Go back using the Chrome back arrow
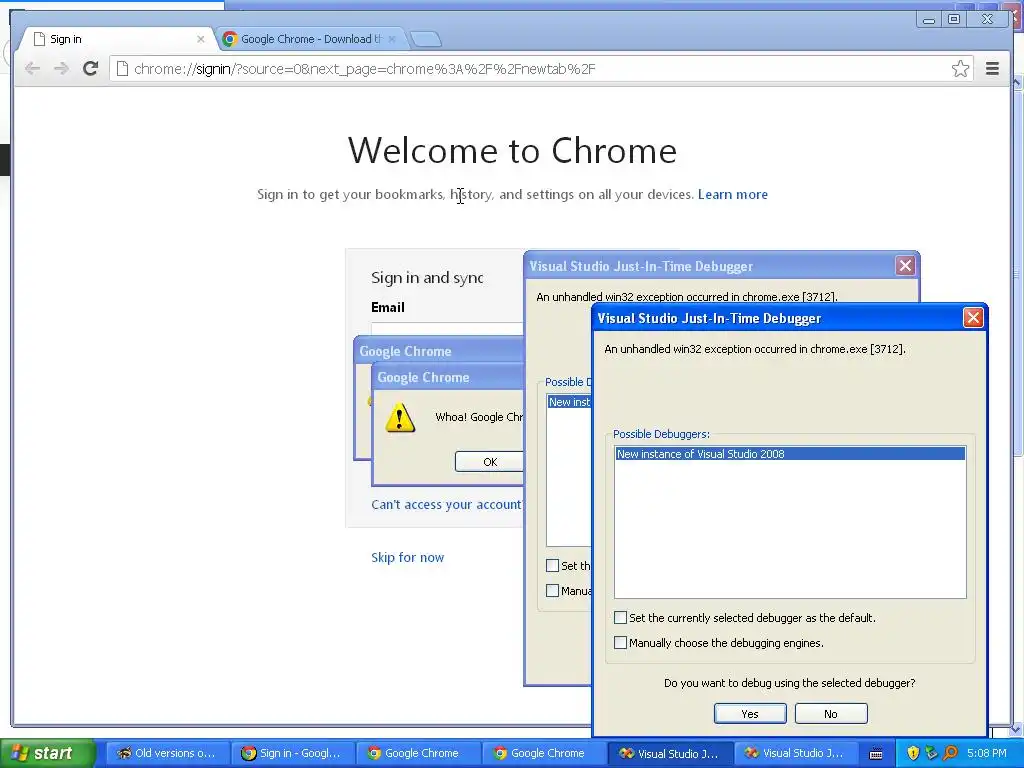1024x768 pixels. [32, 69]
